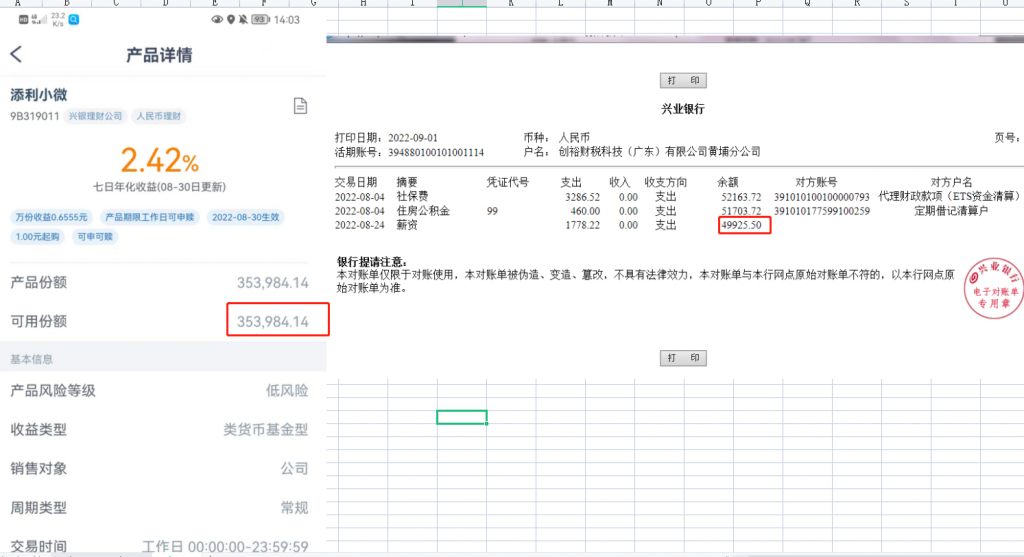This screenshot has width=1024, height=557.
Task: Click the eye icon in phone status bar
Action: pos(217,20)
